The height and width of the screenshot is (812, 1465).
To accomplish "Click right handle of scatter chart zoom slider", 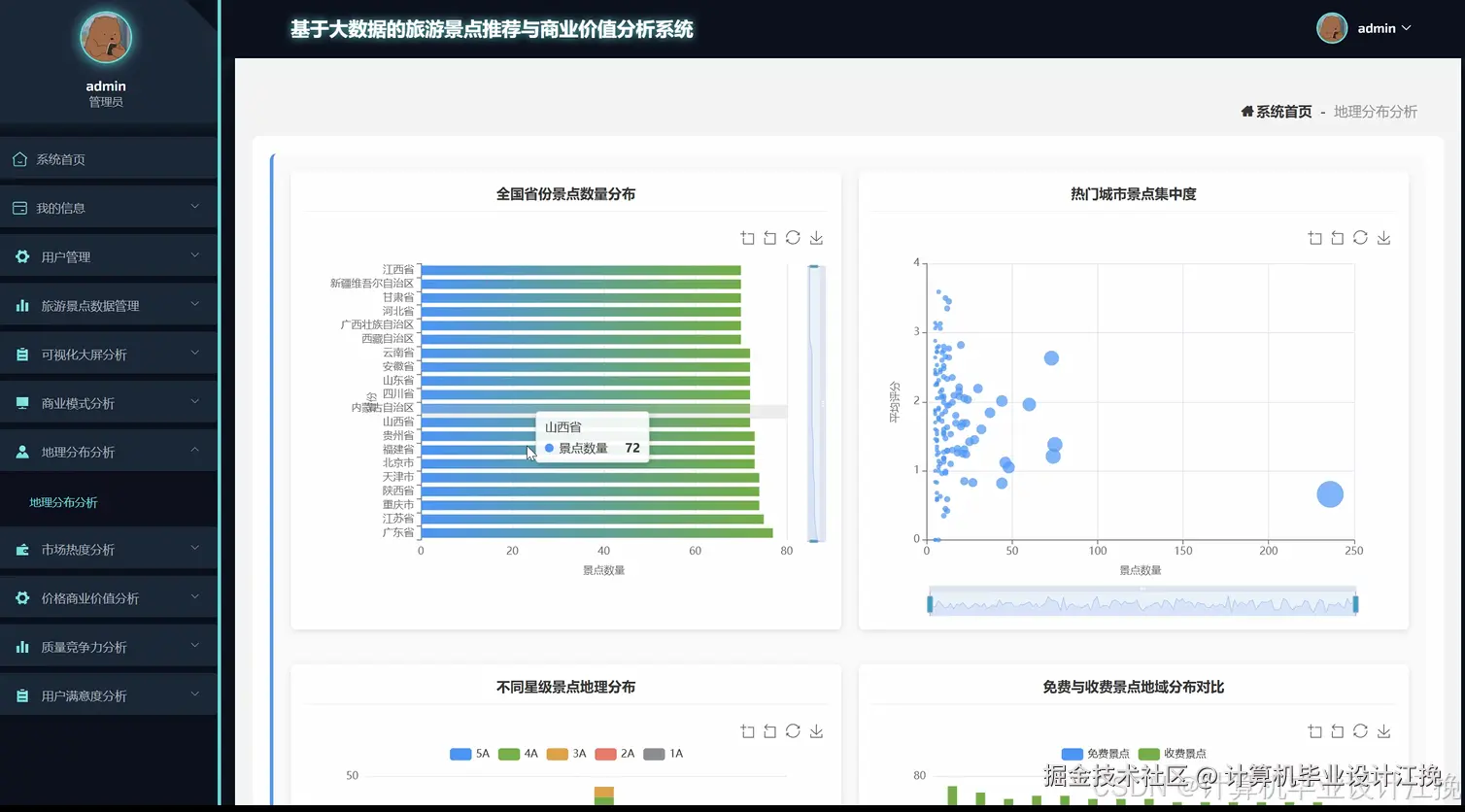I will point(1355,604).
